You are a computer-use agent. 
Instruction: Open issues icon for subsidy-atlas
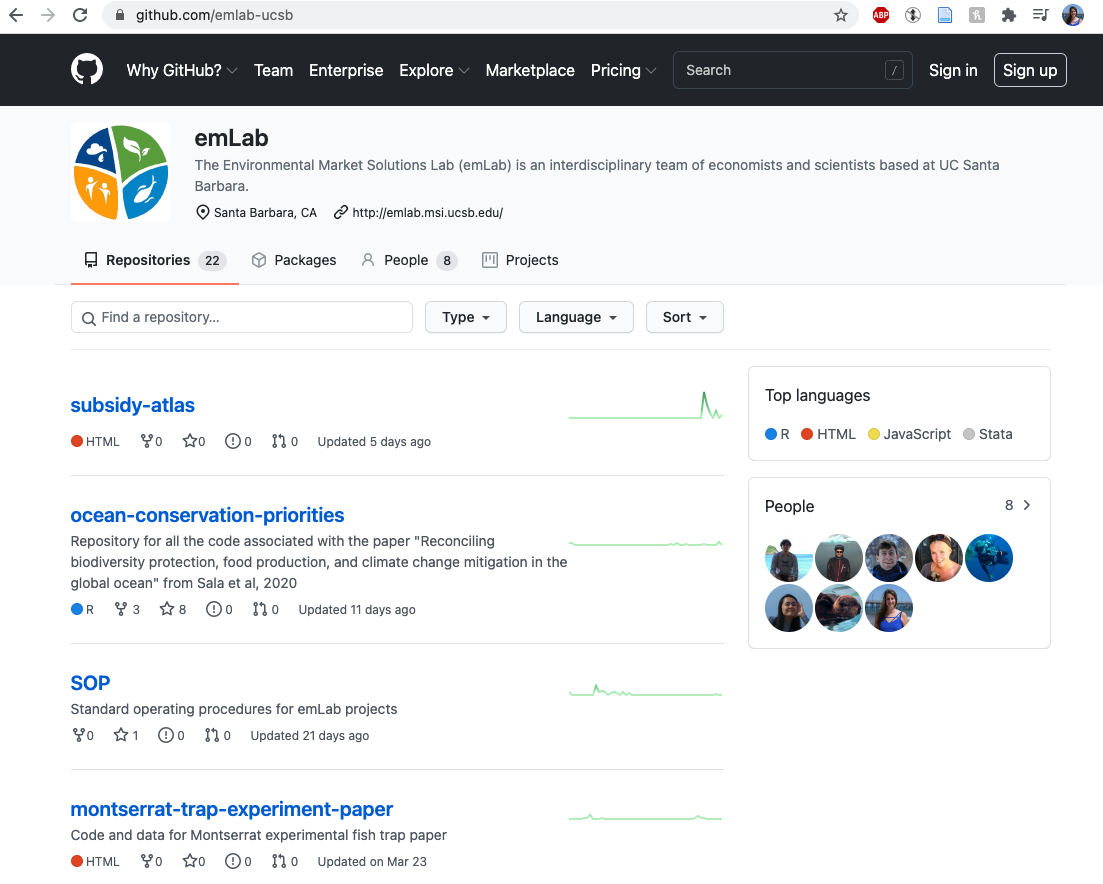coord(233,441)
